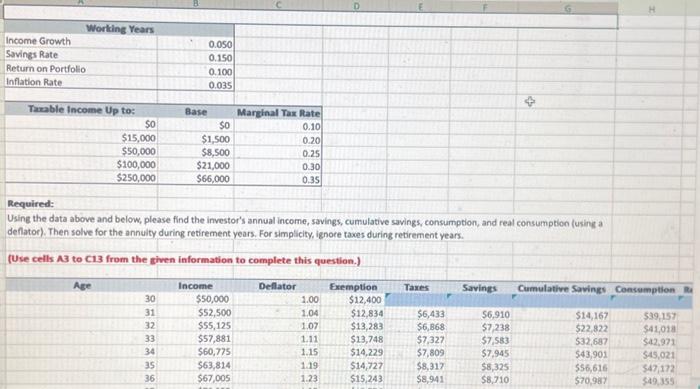Click the Marginal Tax Rate header
Viewport: 700px width, 389px height.
278,113
